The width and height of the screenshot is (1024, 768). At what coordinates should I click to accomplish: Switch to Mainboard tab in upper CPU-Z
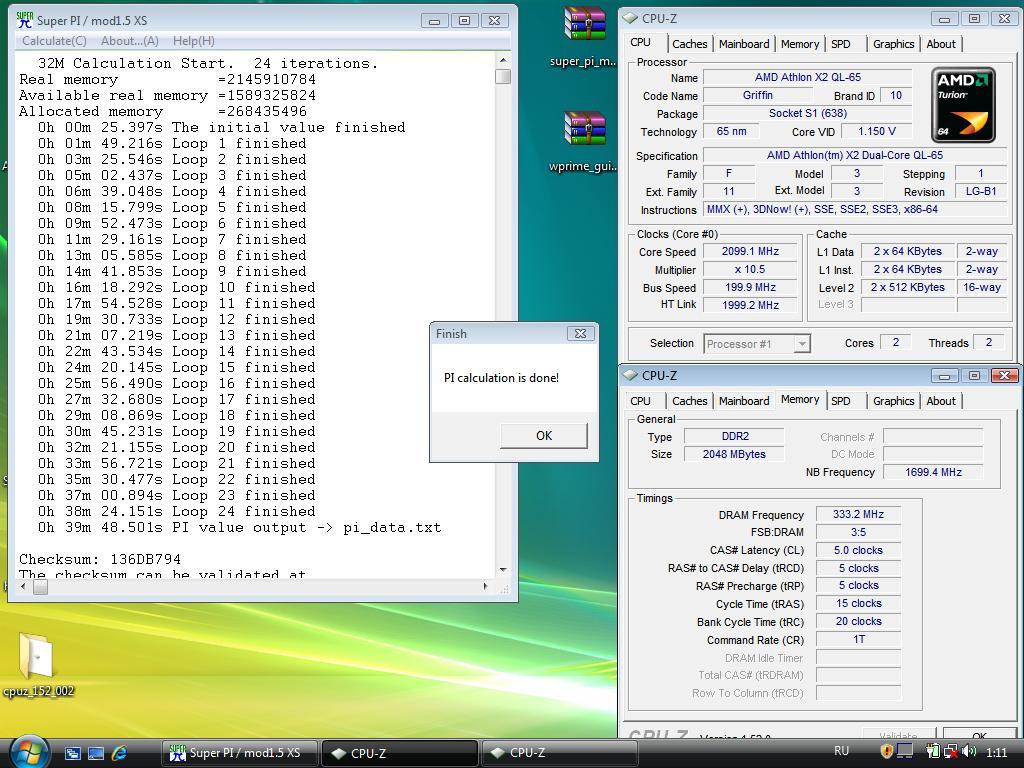point(744,44)
